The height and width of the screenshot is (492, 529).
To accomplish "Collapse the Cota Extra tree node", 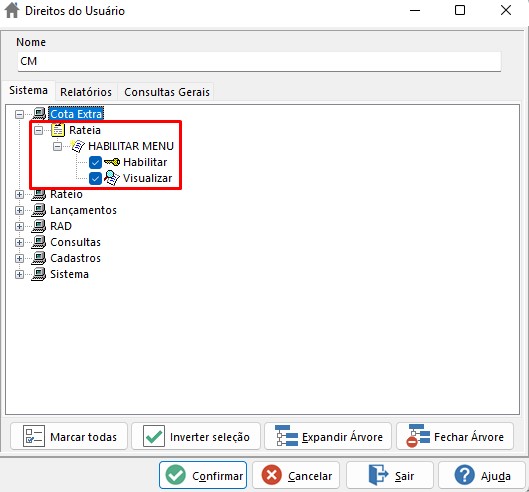I will click(19, 114).
